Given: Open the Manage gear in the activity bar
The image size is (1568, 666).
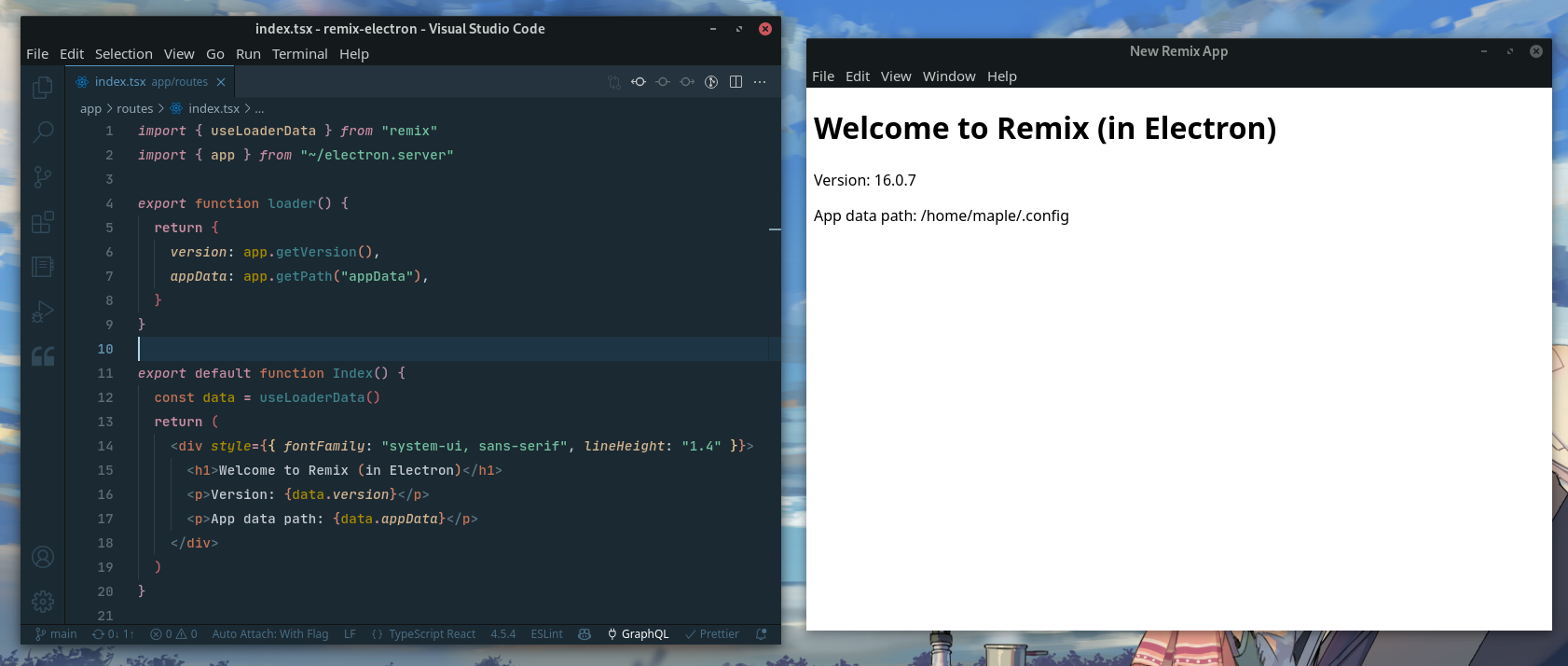Looking at the screenshot, I should pyautogui.click(x=43, y=602).
